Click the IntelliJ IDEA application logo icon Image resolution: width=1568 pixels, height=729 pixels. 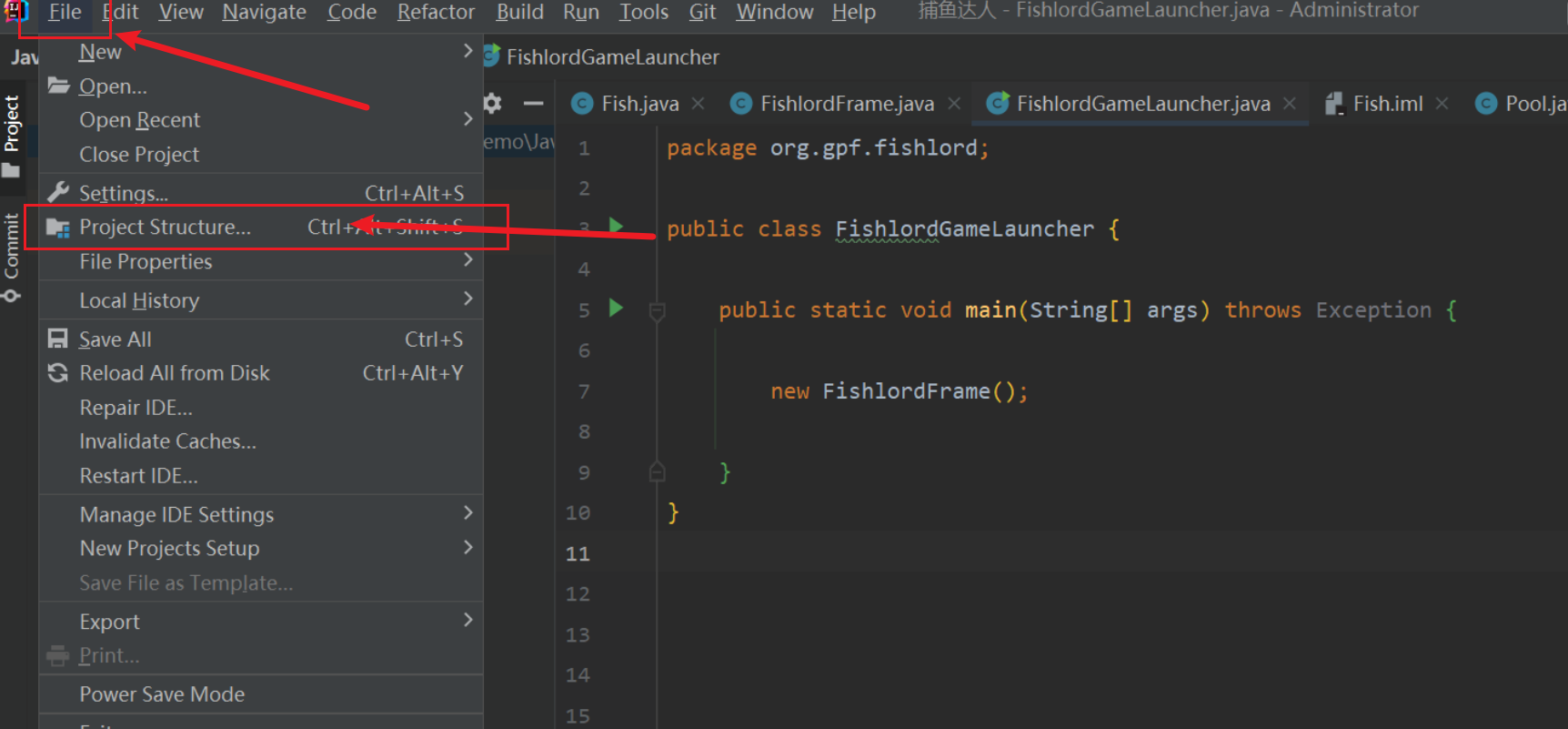[16, 11]
